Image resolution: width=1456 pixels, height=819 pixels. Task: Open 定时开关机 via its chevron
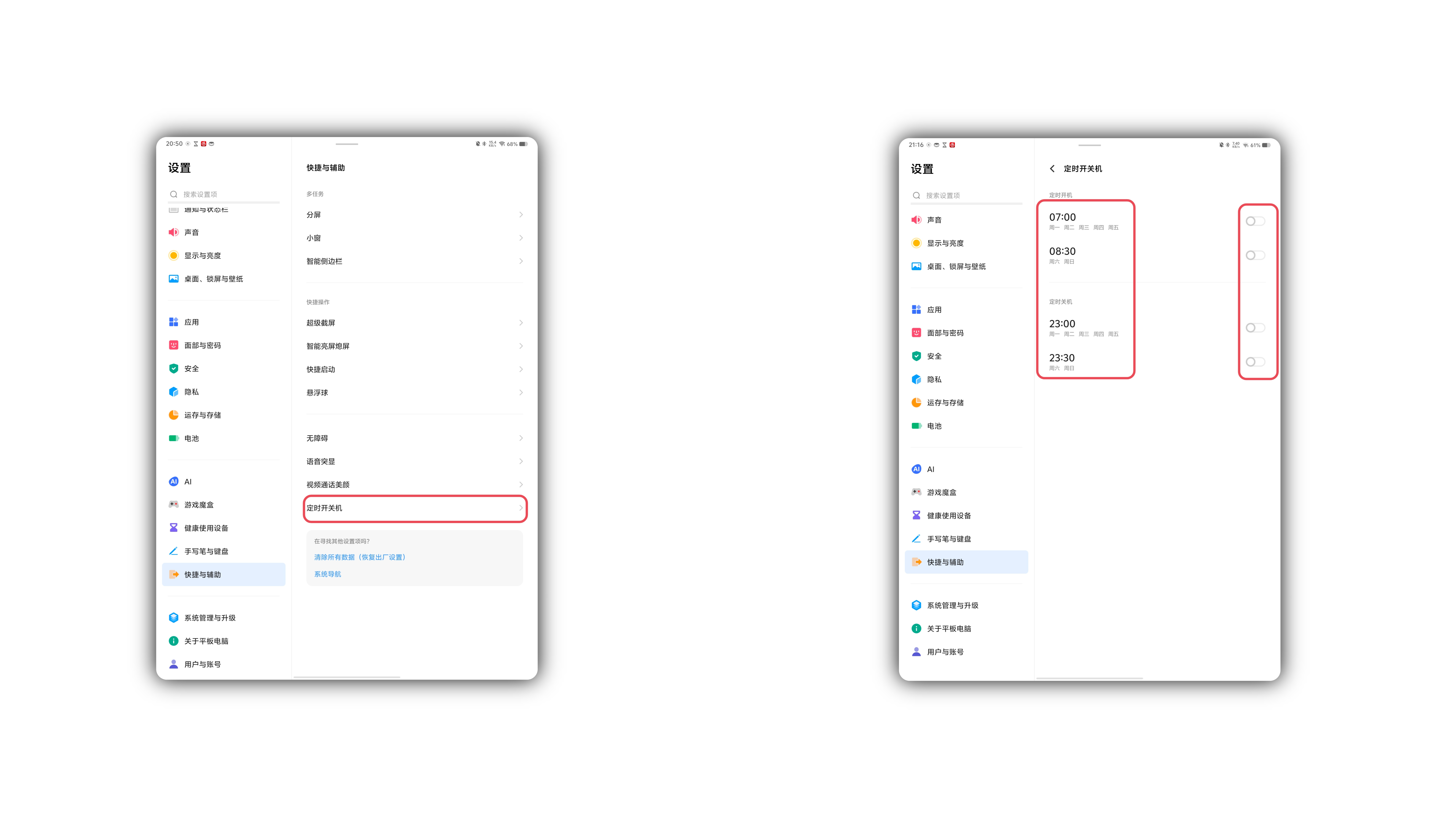pos(521,508)
